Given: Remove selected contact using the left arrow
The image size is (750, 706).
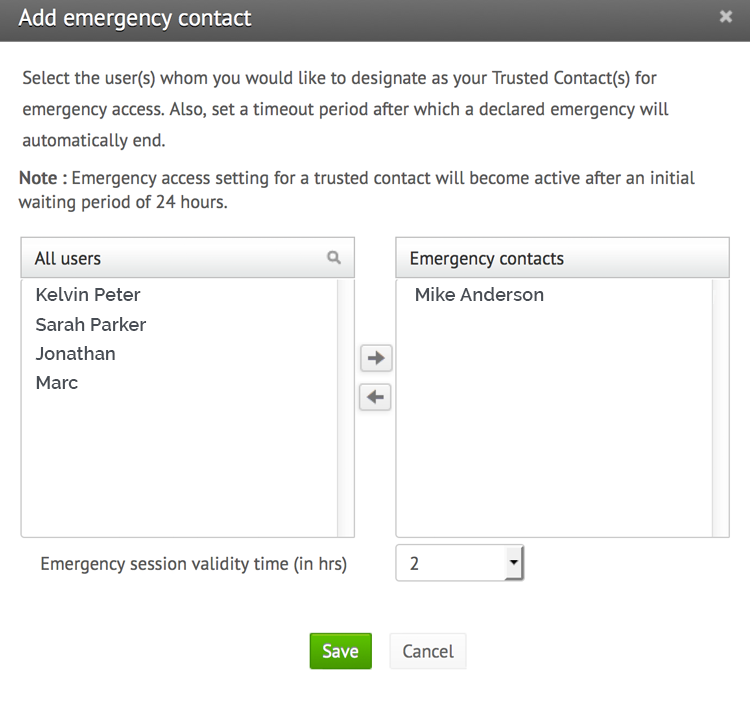Looking at the screenshot, I should [375, 397].
